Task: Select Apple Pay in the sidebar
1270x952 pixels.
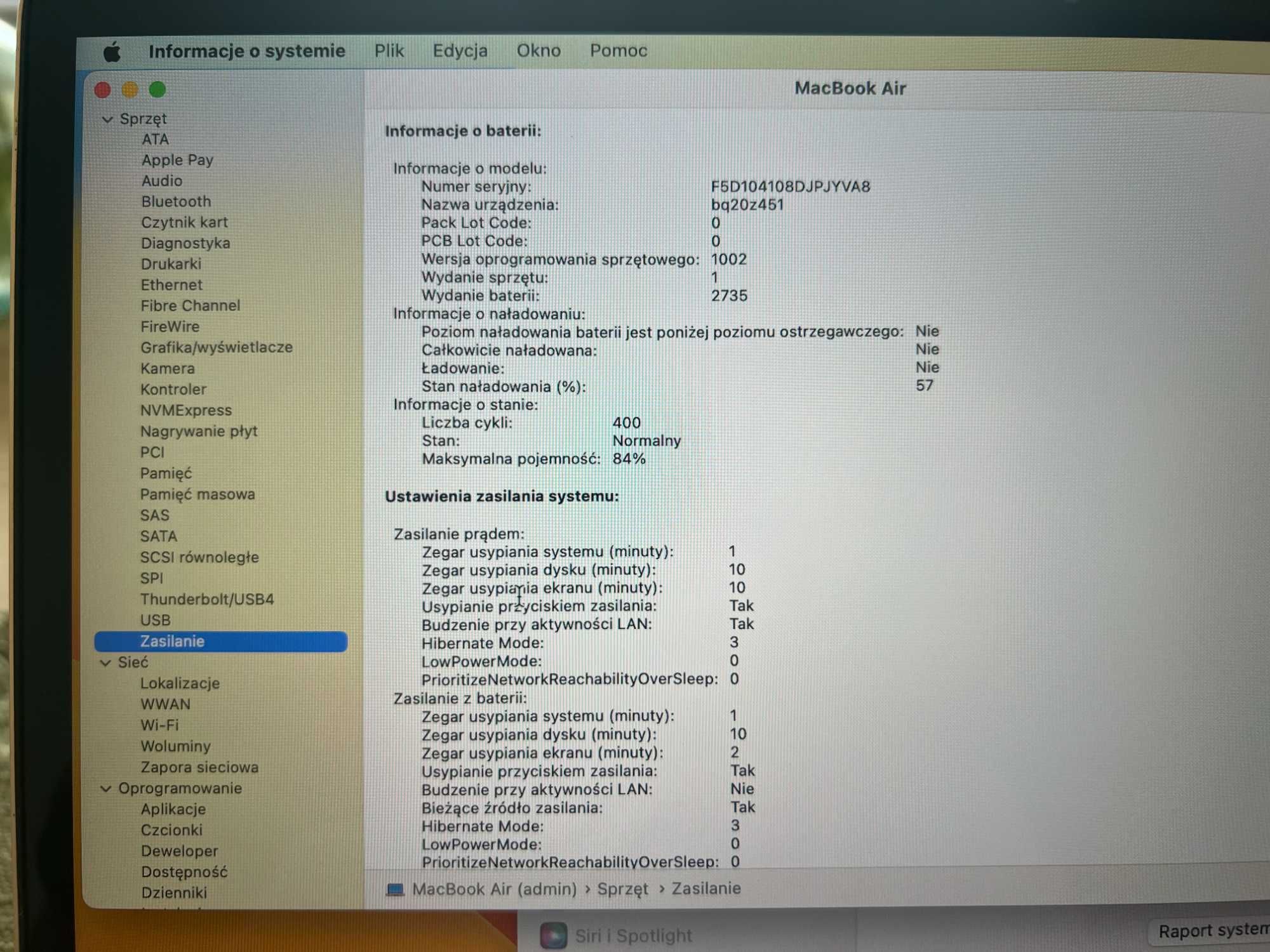Action: 177,160
